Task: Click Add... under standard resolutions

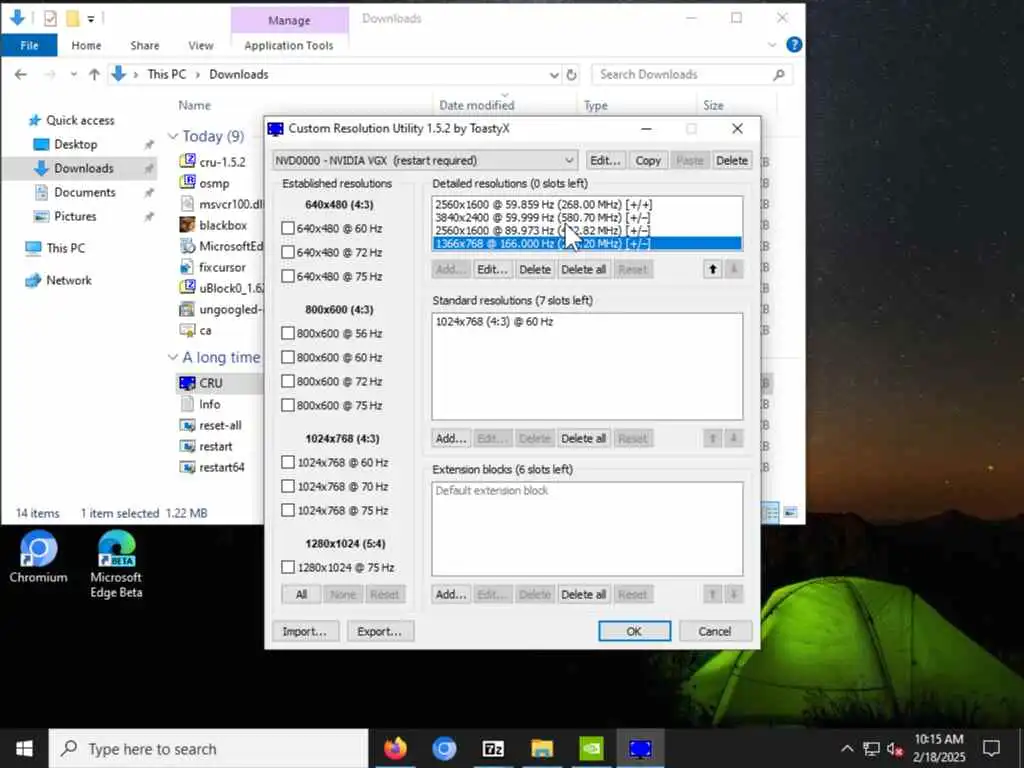Action: tap(451, 438)
